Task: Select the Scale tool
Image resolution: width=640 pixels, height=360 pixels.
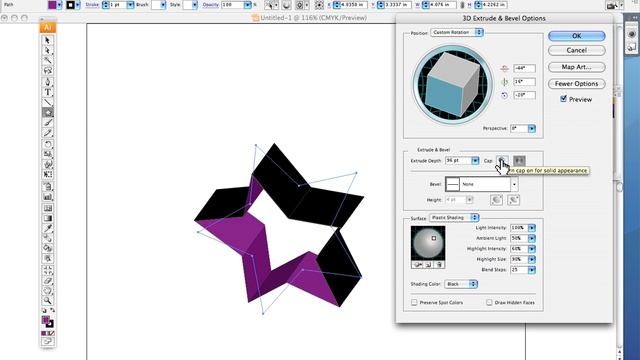Action: [x=47, y=154]
